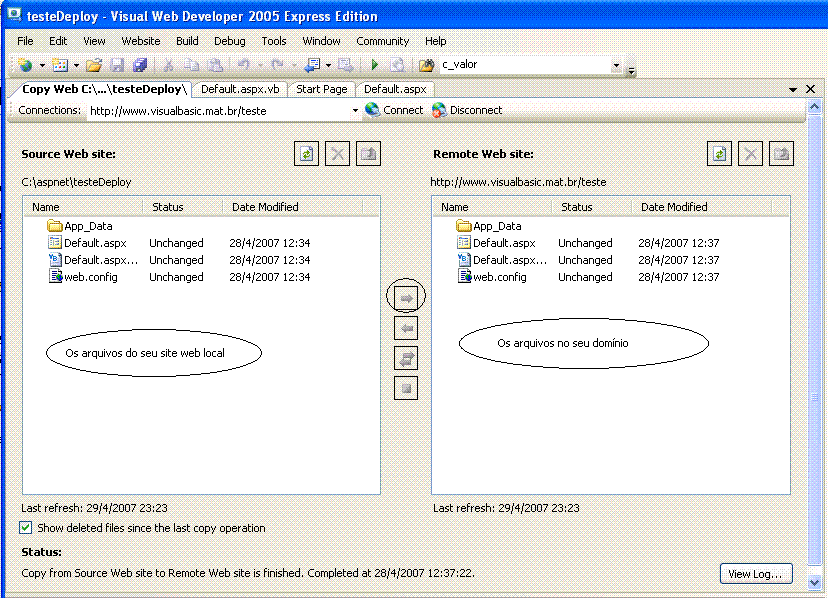Copy selected files to remote site arrow
The image size is (828, 598).
click(x=406, y=297)
